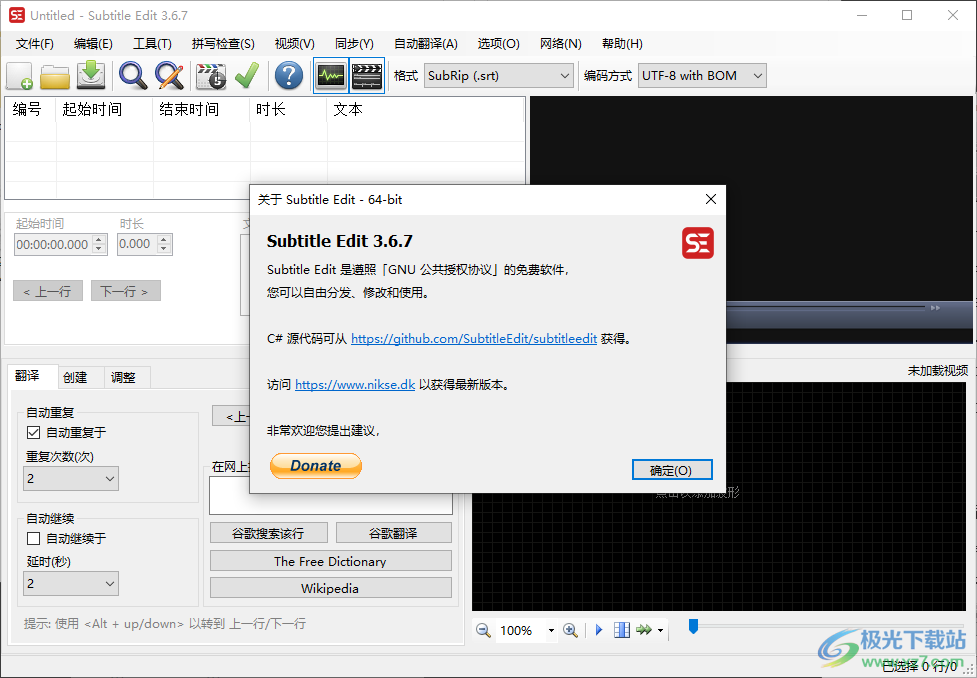Open the 同步(Y) menu
The width and height of the screenshot is (977, 678).
(354, 44)
